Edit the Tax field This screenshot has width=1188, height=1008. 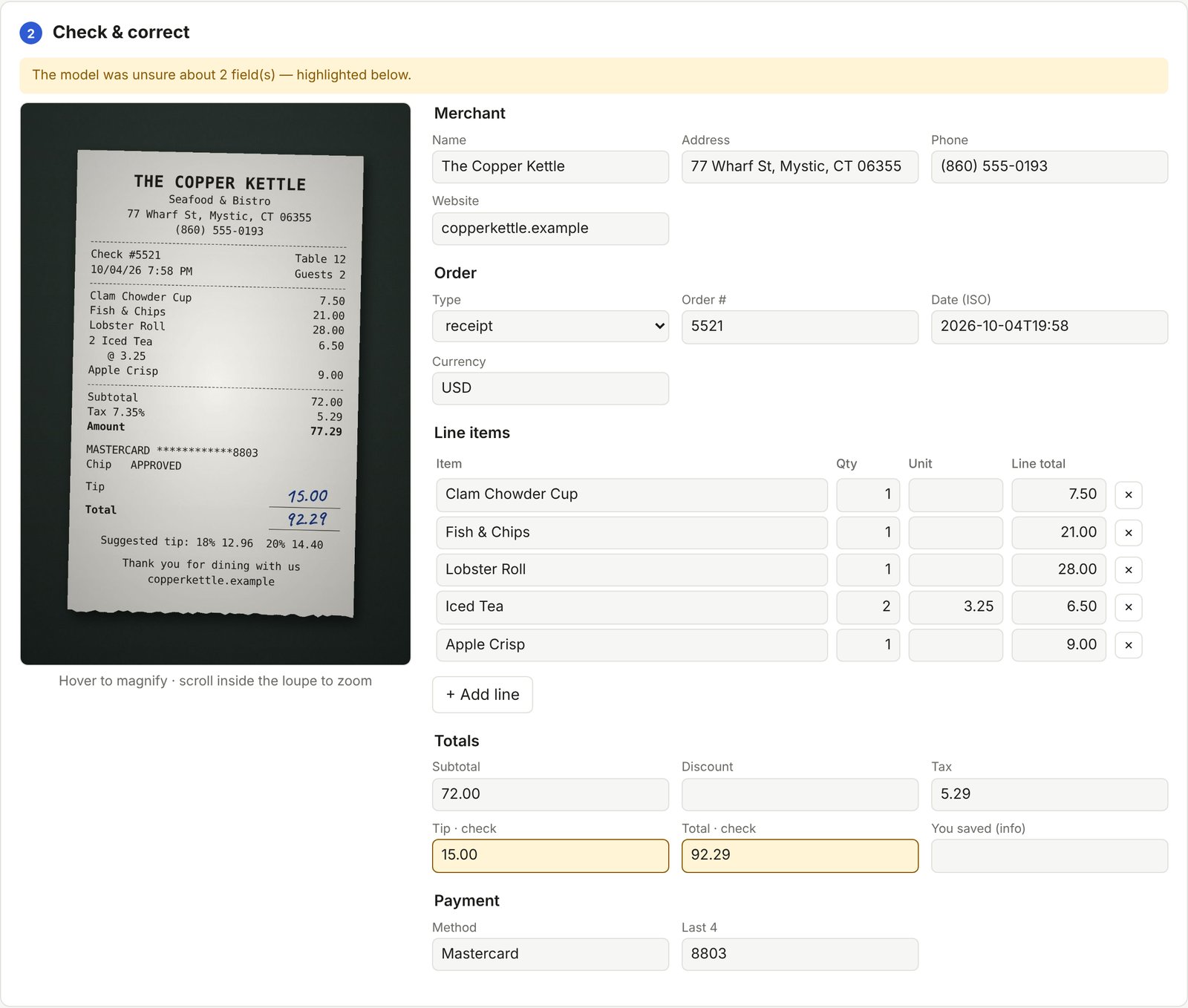(1049, 794)
